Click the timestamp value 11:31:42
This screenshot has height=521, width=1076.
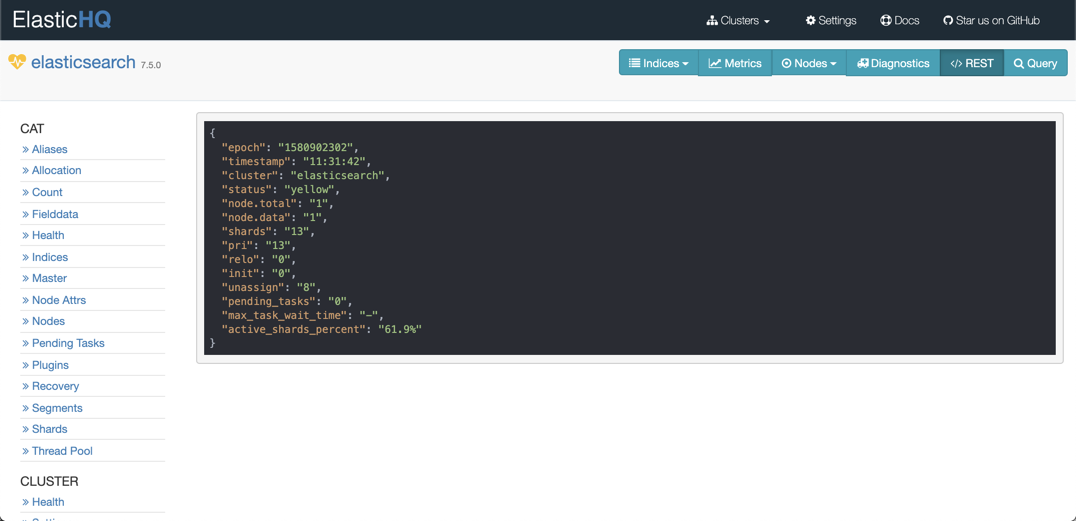click(332, 161)
